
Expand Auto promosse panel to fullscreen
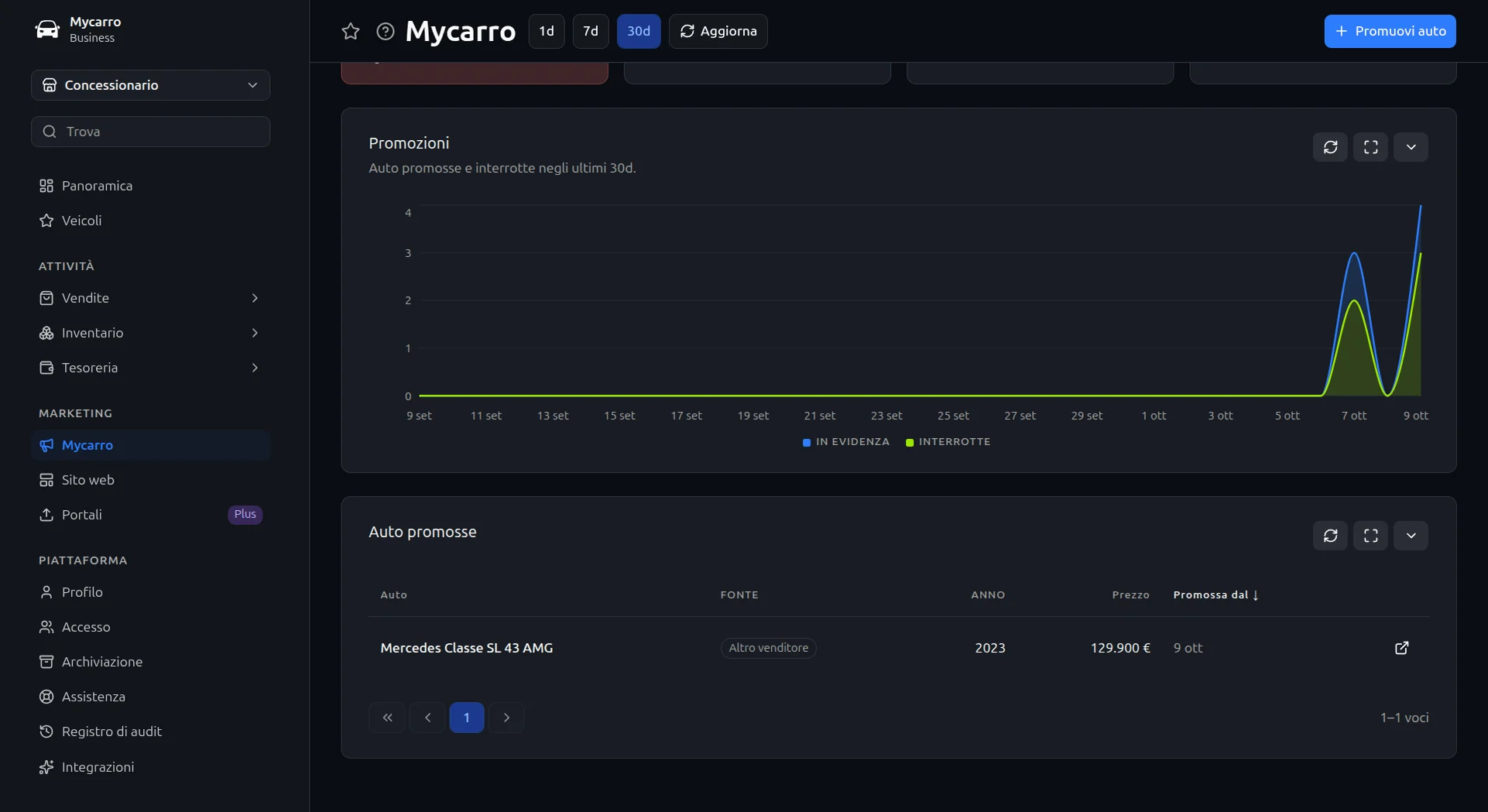click(1370, 536)
